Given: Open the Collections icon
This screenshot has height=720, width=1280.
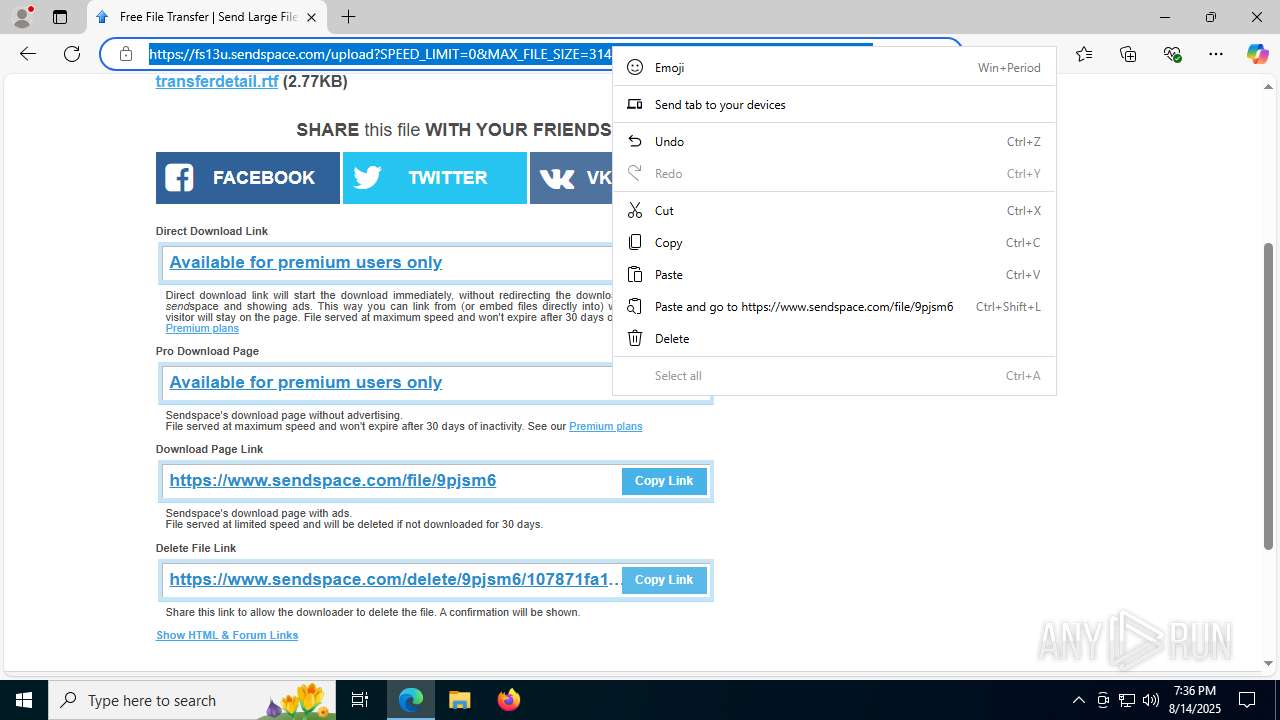Looking at the screenshot, I should coord(1128,54).
